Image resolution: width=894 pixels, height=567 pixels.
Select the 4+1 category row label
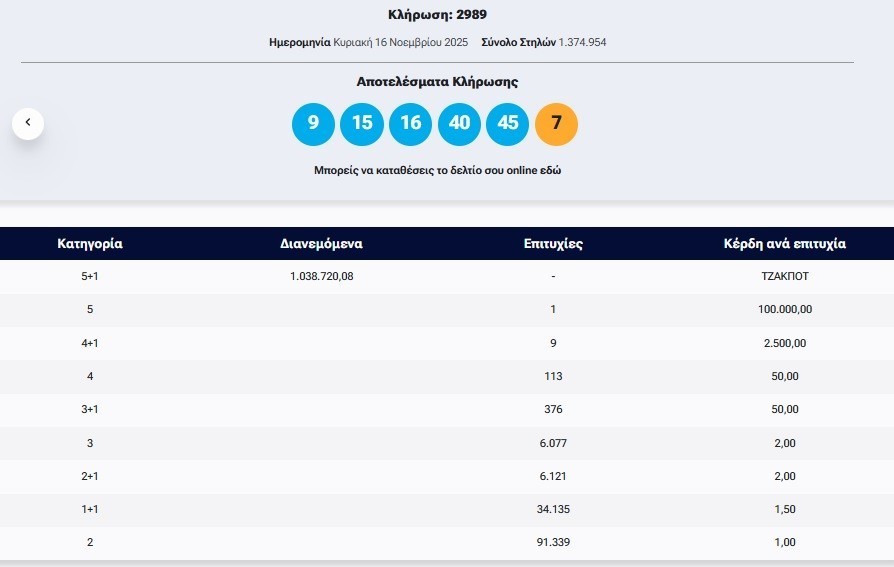[x=90, y=343]
